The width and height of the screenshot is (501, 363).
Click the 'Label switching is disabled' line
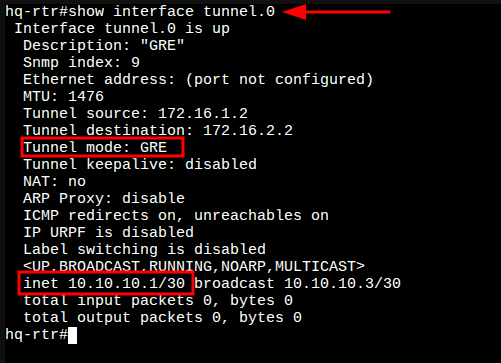click(144, 250)
